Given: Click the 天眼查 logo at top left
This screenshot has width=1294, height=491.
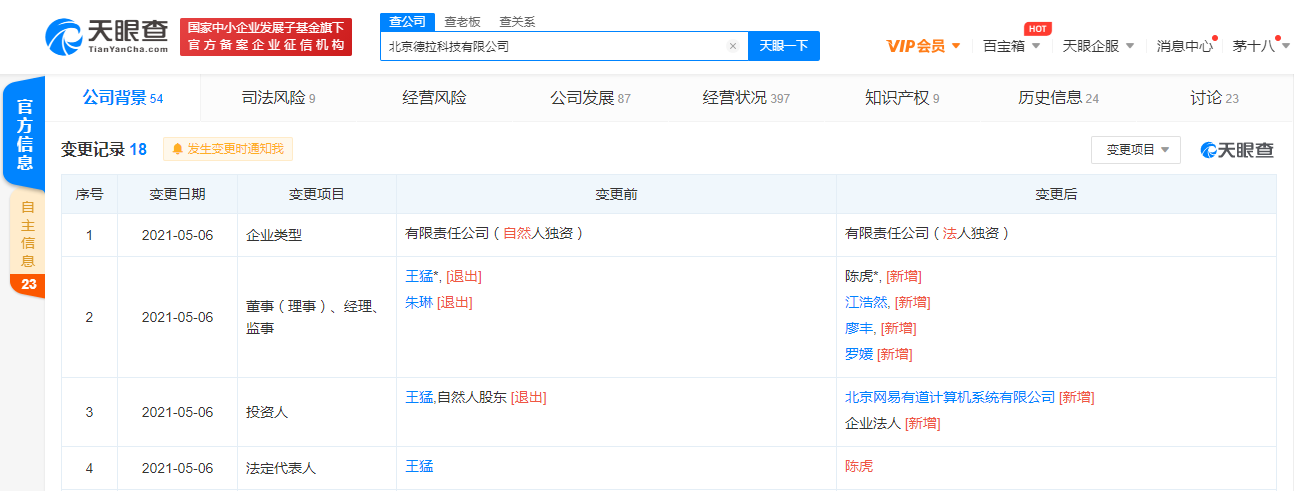Looking at the screenshot, I should [x=108, y=36].
